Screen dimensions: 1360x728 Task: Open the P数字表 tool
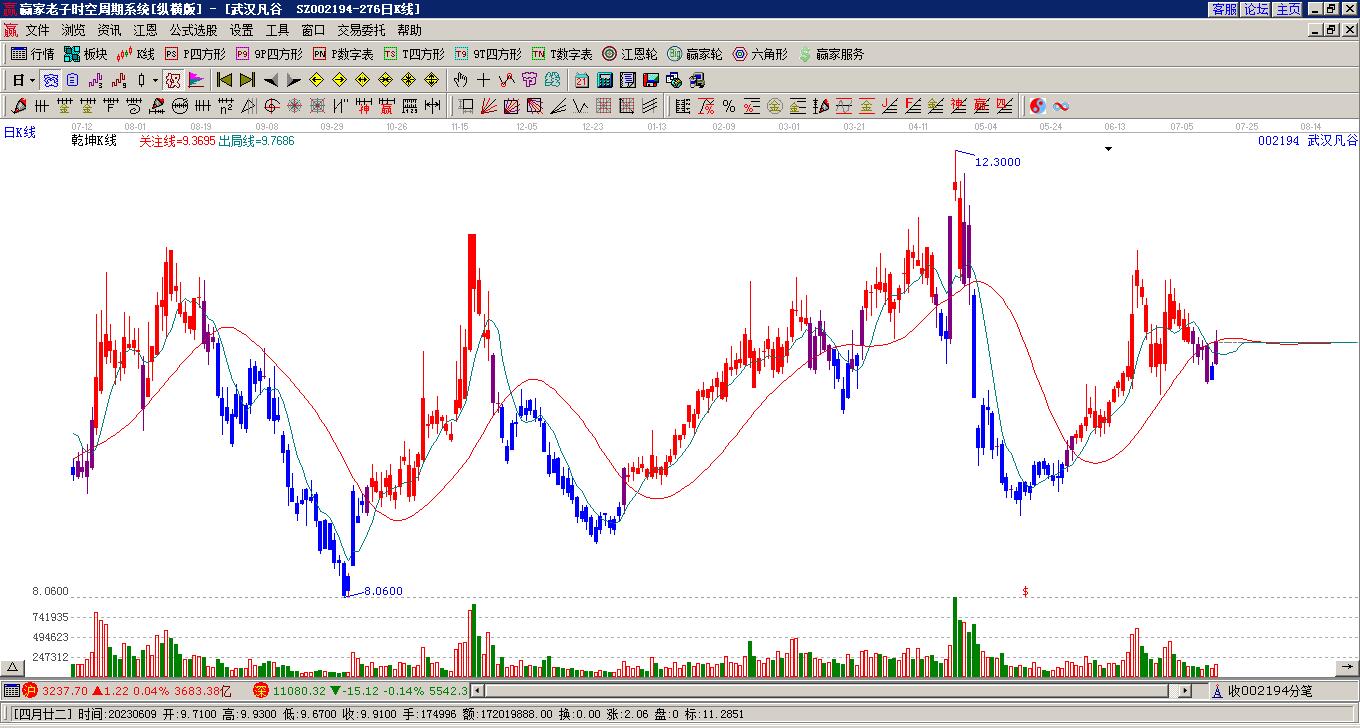pyautogui.click(x=343, y=54)
